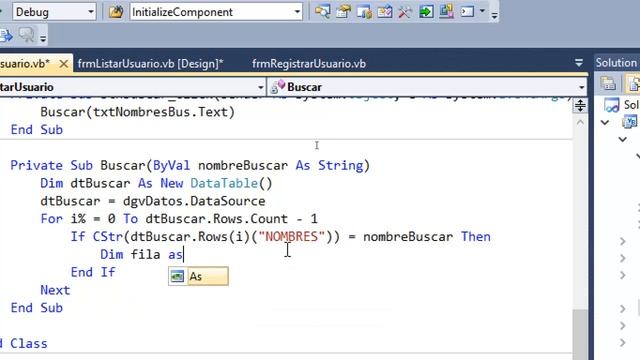The height and width of the screenshot is (360, 640).
Task: Click the toolbar icon before the Command Window icon
Action: pos(446,11)
